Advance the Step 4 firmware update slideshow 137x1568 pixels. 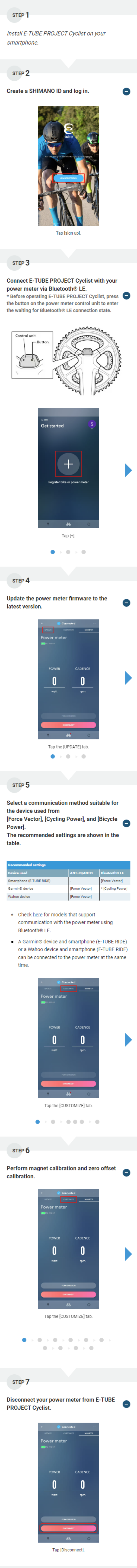point(128,678)
